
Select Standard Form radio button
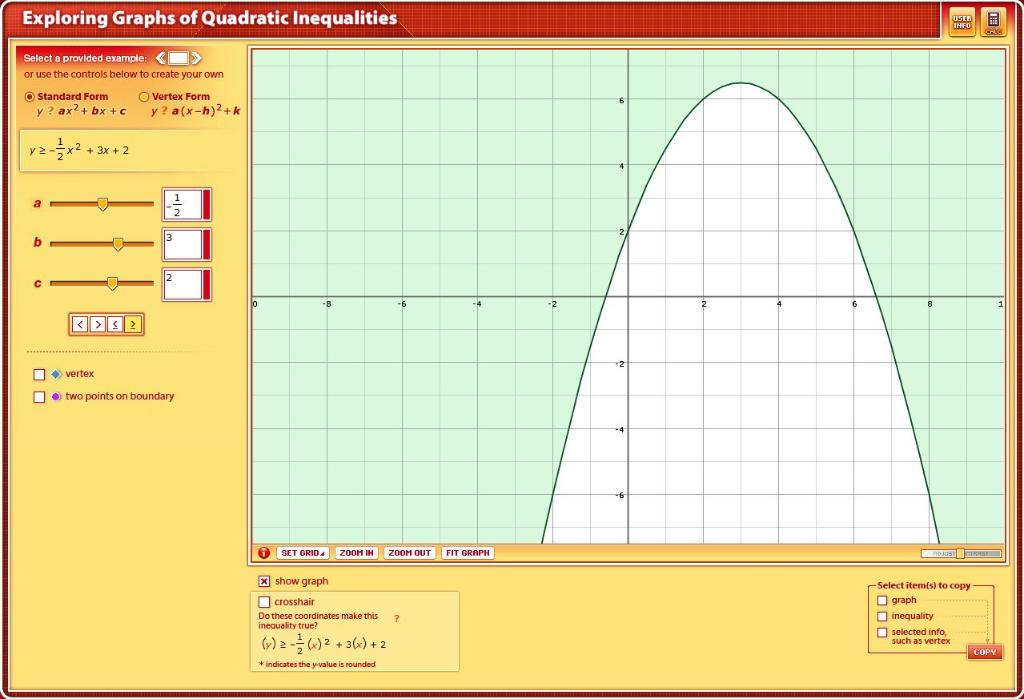[x=29, y=97]
